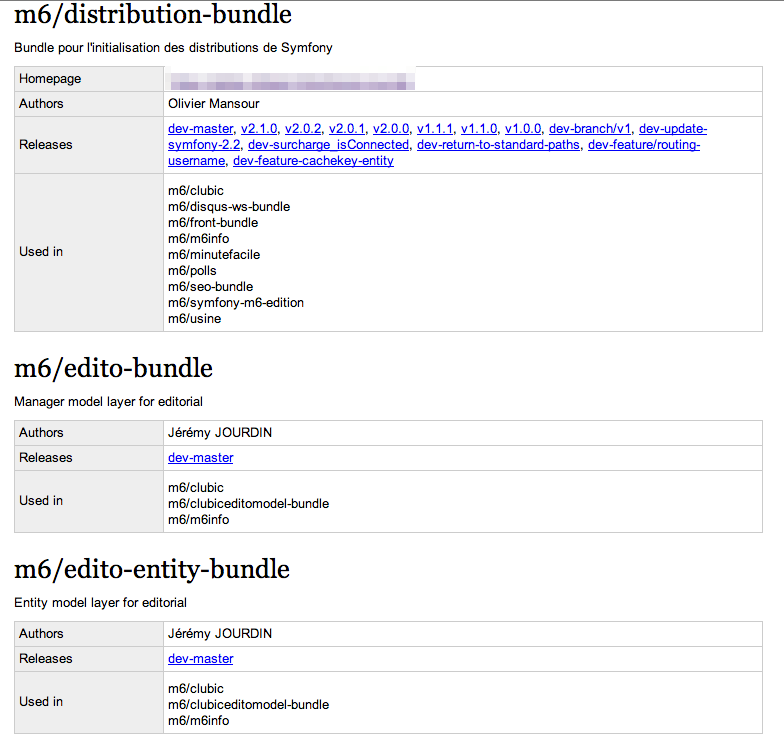Image resolution: width=784 pixels, height=745 pixels.
Task: Open dev-update-symfony-2.2 release link
Action: click(x=673, y=128)
